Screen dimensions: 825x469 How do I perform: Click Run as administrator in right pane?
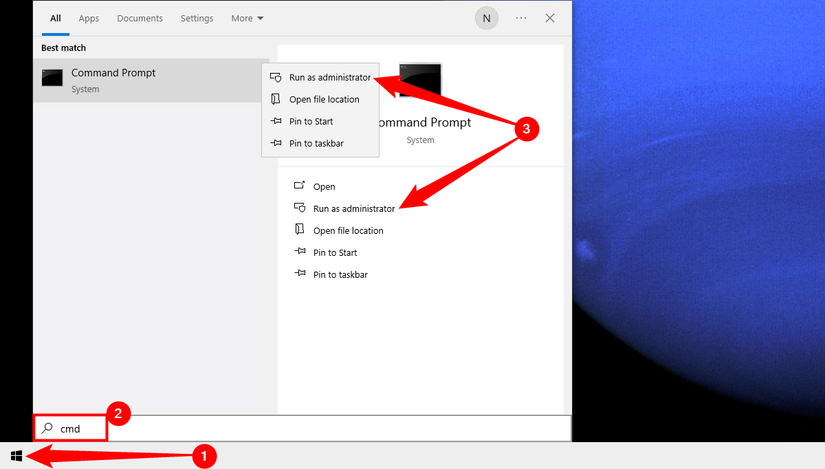(x=353, y=208)
